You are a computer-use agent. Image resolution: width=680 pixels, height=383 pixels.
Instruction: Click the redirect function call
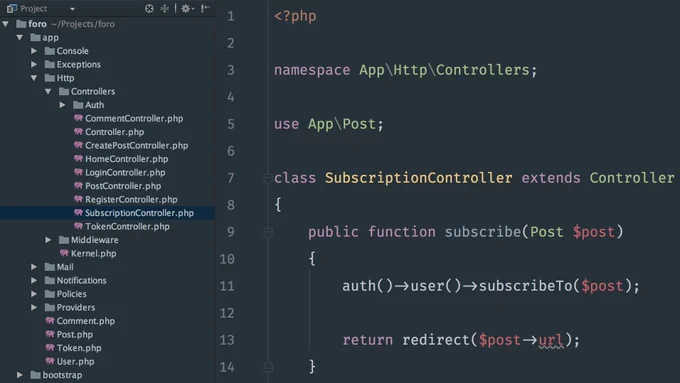[436, 340]
